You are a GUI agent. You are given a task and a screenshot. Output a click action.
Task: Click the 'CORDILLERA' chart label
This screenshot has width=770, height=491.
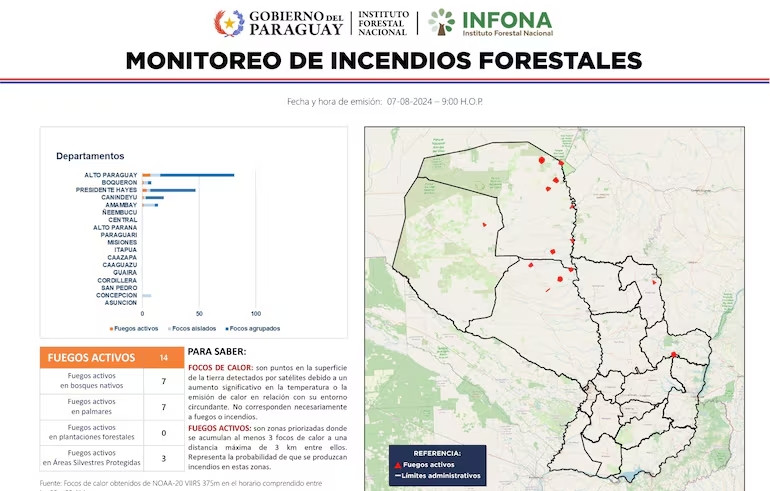pos(117,280)
